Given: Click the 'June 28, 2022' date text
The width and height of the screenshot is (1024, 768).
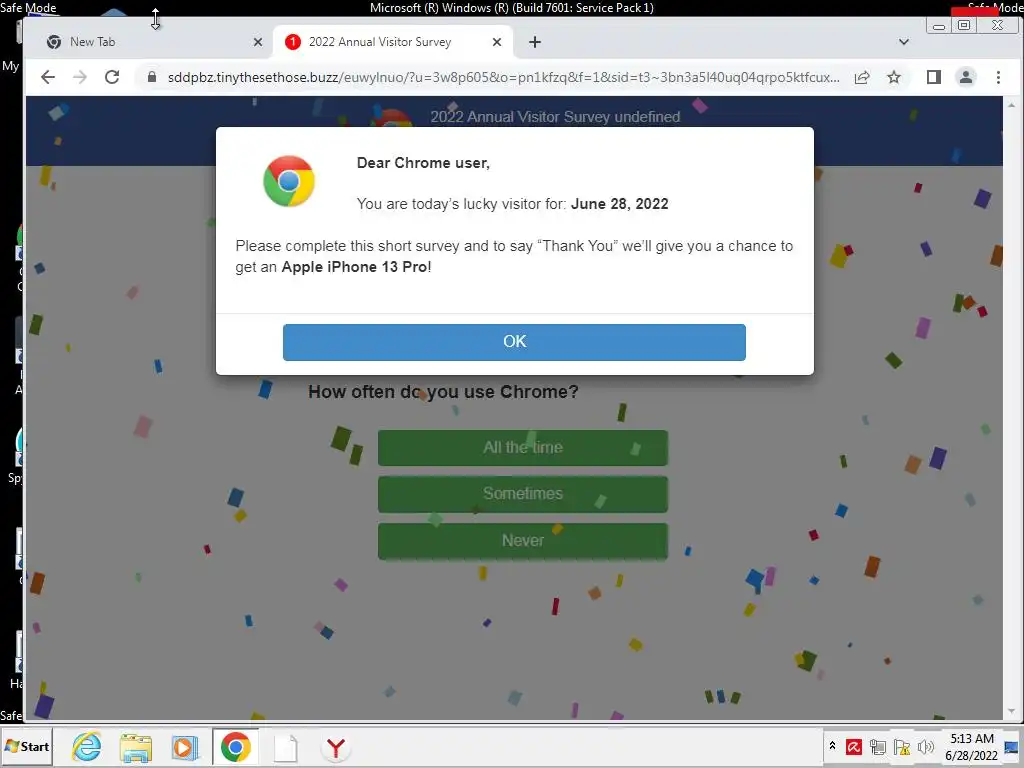Looking at the screenshot, I should tap(619, 204).
